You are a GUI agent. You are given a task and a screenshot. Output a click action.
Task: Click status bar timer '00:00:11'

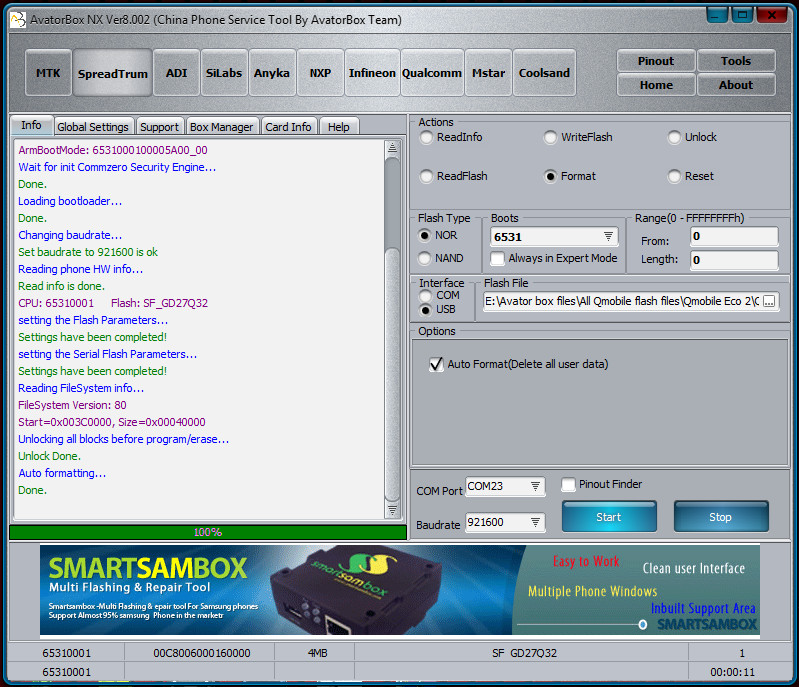pos(732,672)
